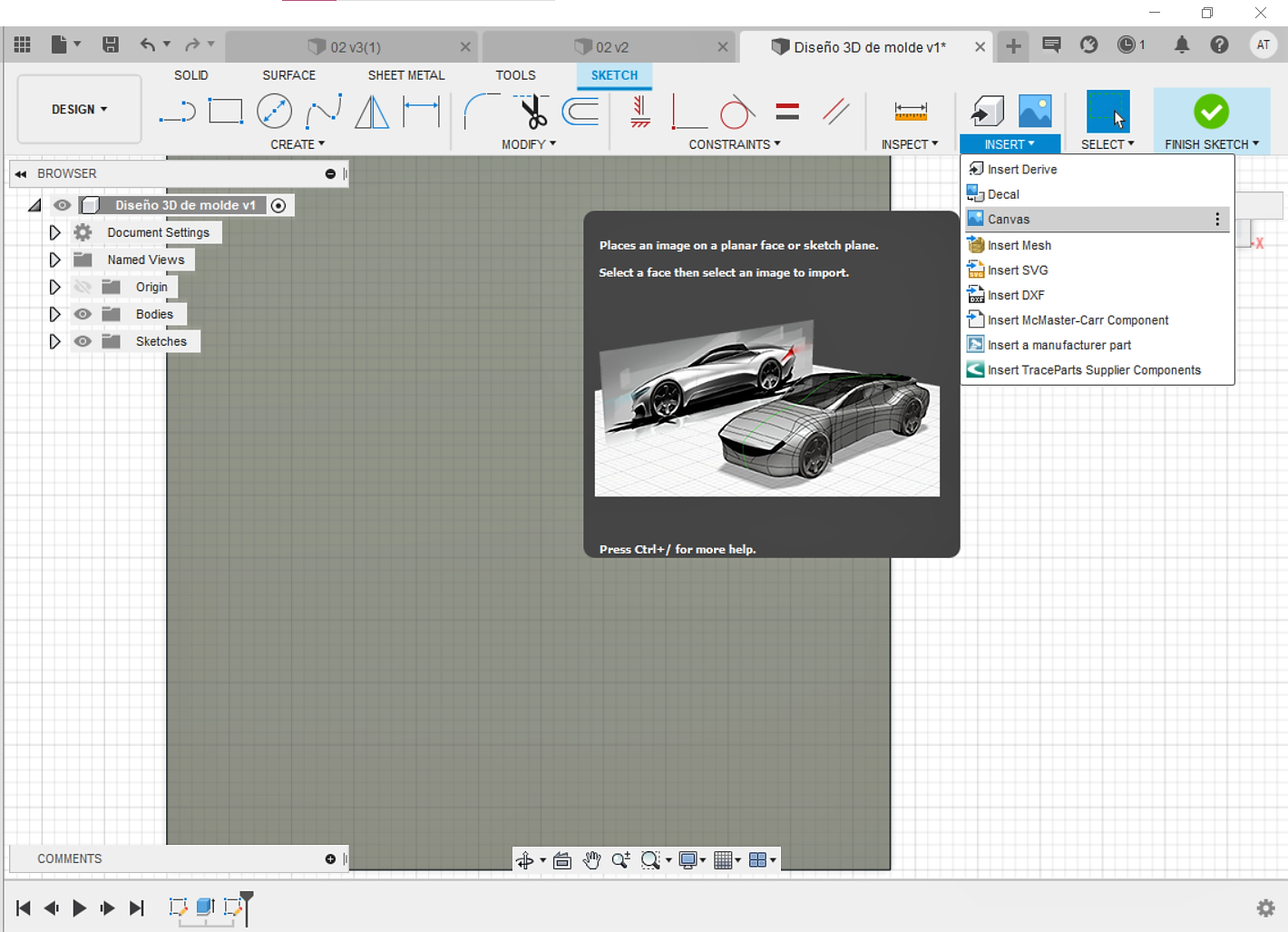Open the job status clock icon
This screenshot has width=1288, height=932.
point(1127,44)
